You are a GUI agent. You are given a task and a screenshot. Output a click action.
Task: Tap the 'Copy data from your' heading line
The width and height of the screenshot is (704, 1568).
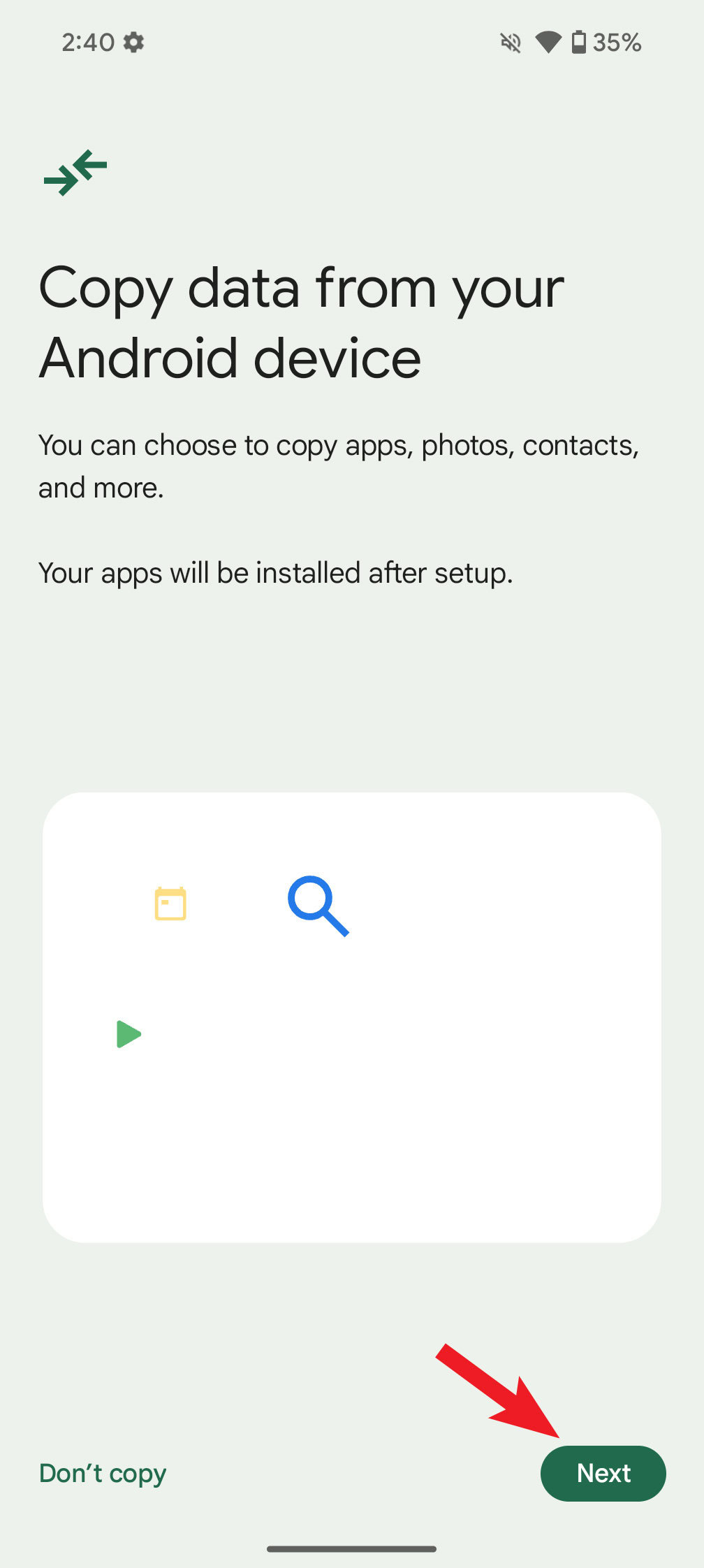tap(302, 288)
